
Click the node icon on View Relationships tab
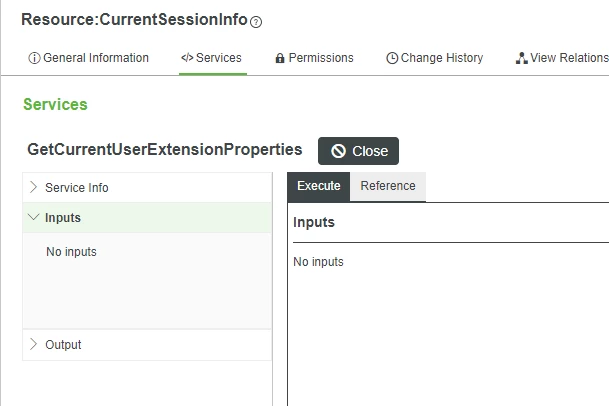tap(521, 58)
